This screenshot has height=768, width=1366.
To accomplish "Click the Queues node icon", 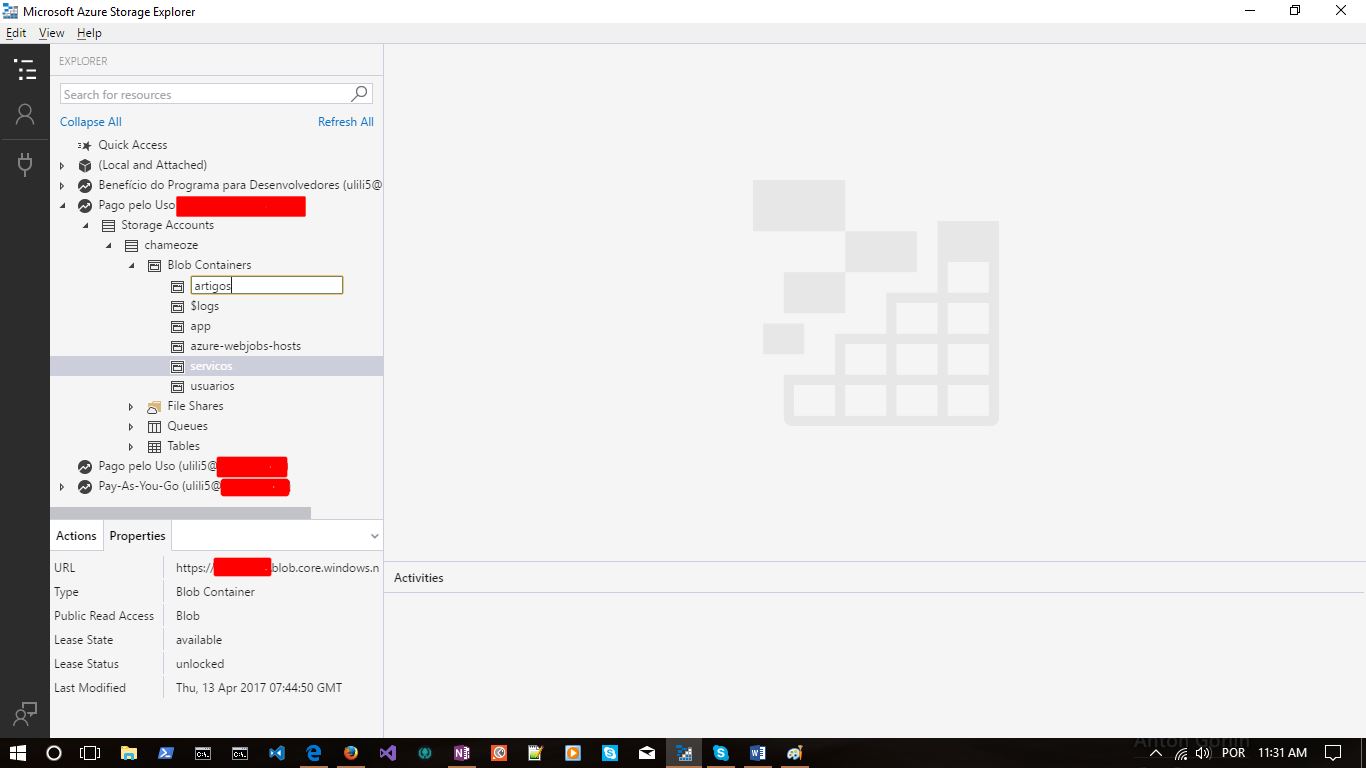I will [x=154, y=426].
